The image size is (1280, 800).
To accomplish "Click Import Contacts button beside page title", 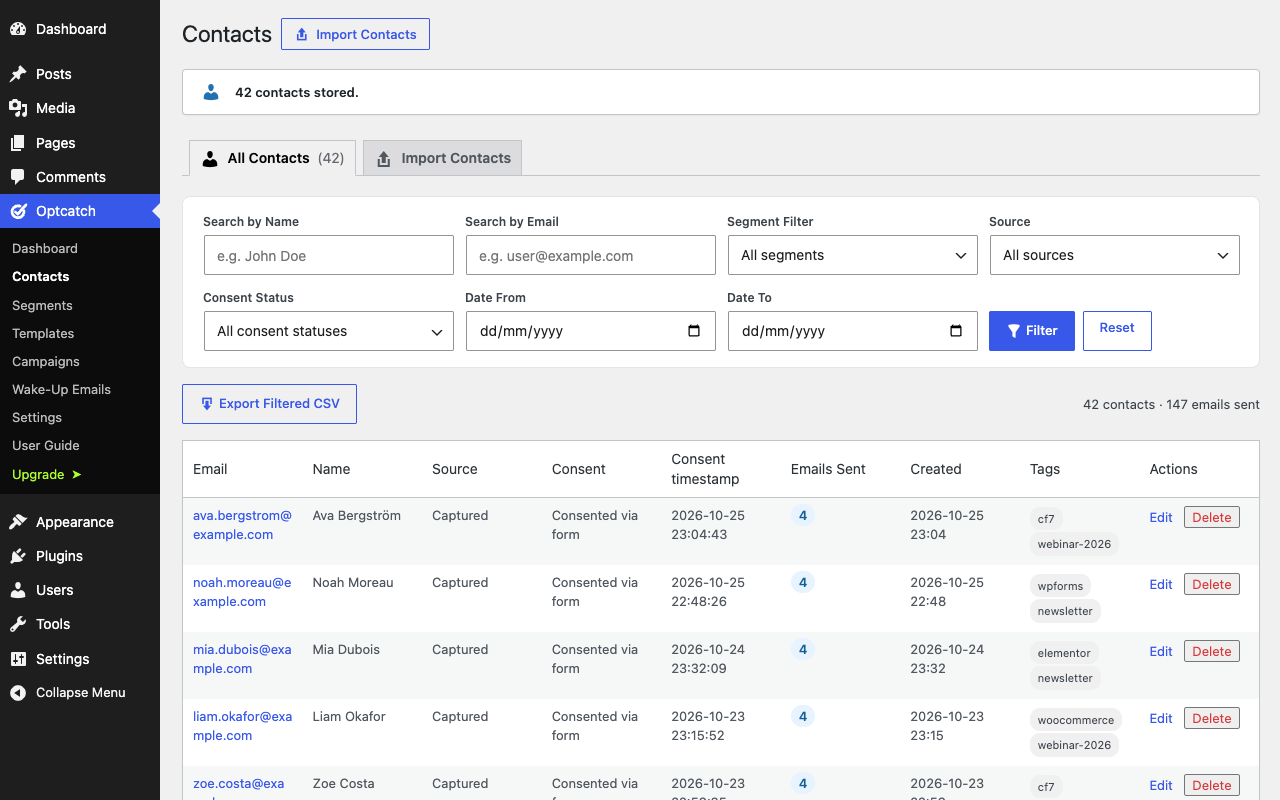I will pos(356,34).
